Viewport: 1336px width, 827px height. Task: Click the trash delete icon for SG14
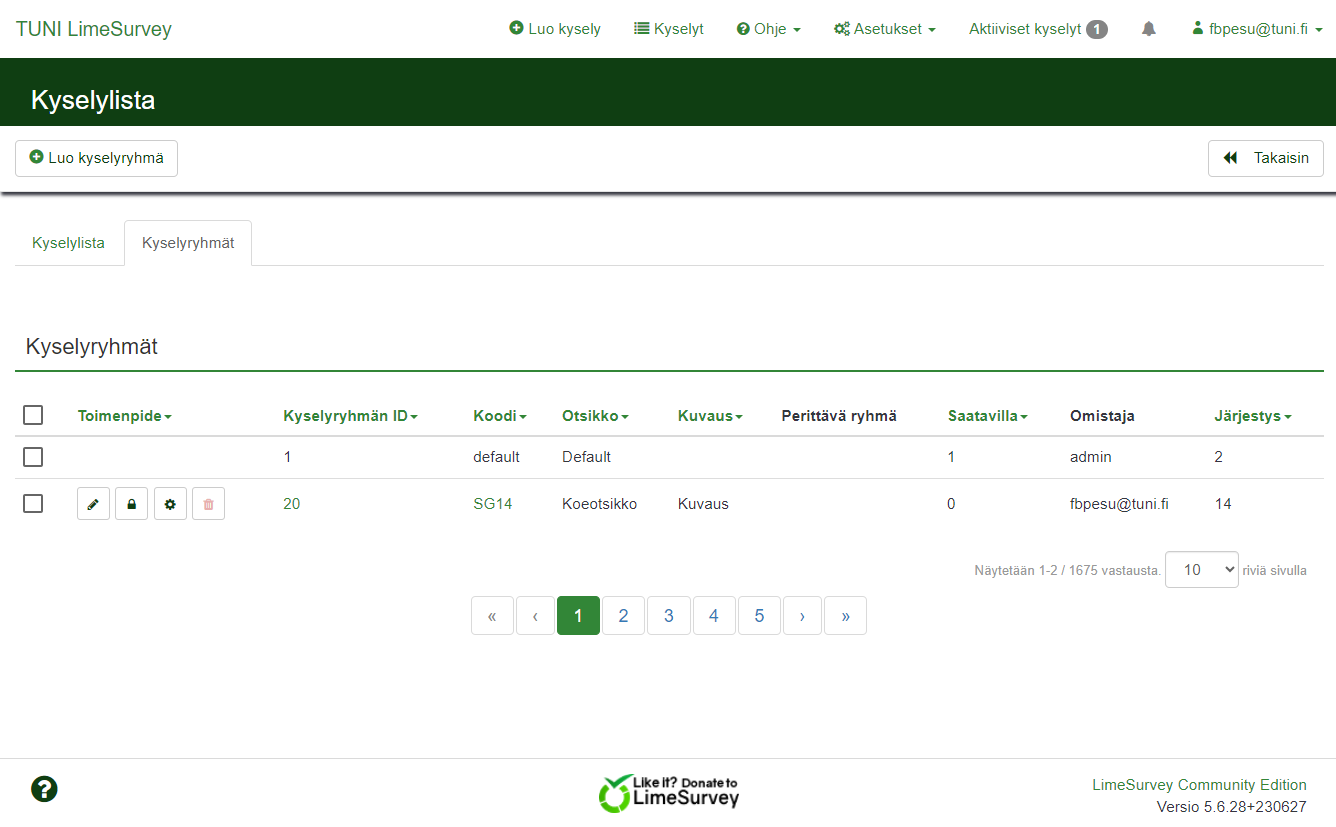point(208,504)
